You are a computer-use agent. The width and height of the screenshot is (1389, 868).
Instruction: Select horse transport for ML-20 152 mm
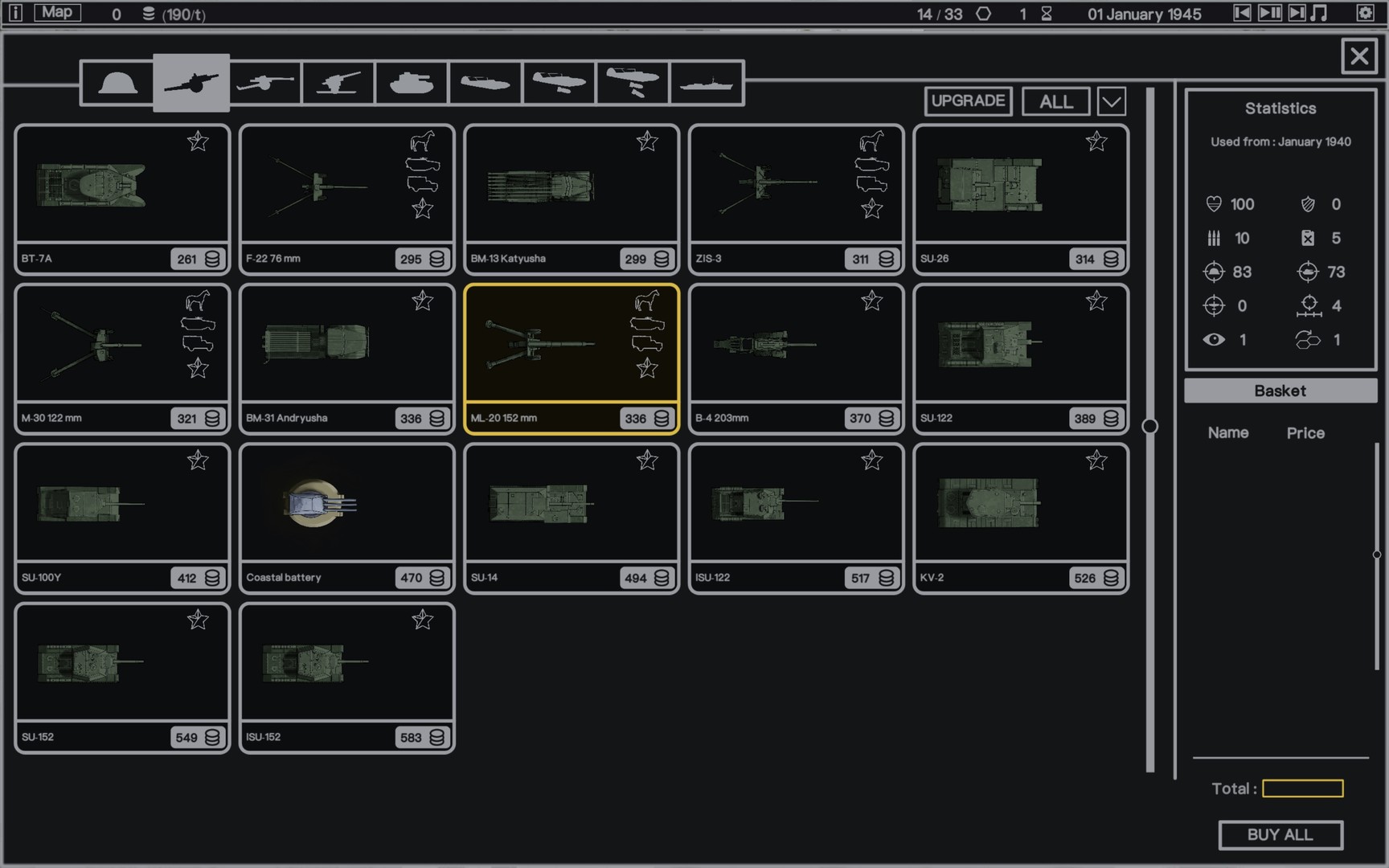pyautogui.click(x=646, y=301)
